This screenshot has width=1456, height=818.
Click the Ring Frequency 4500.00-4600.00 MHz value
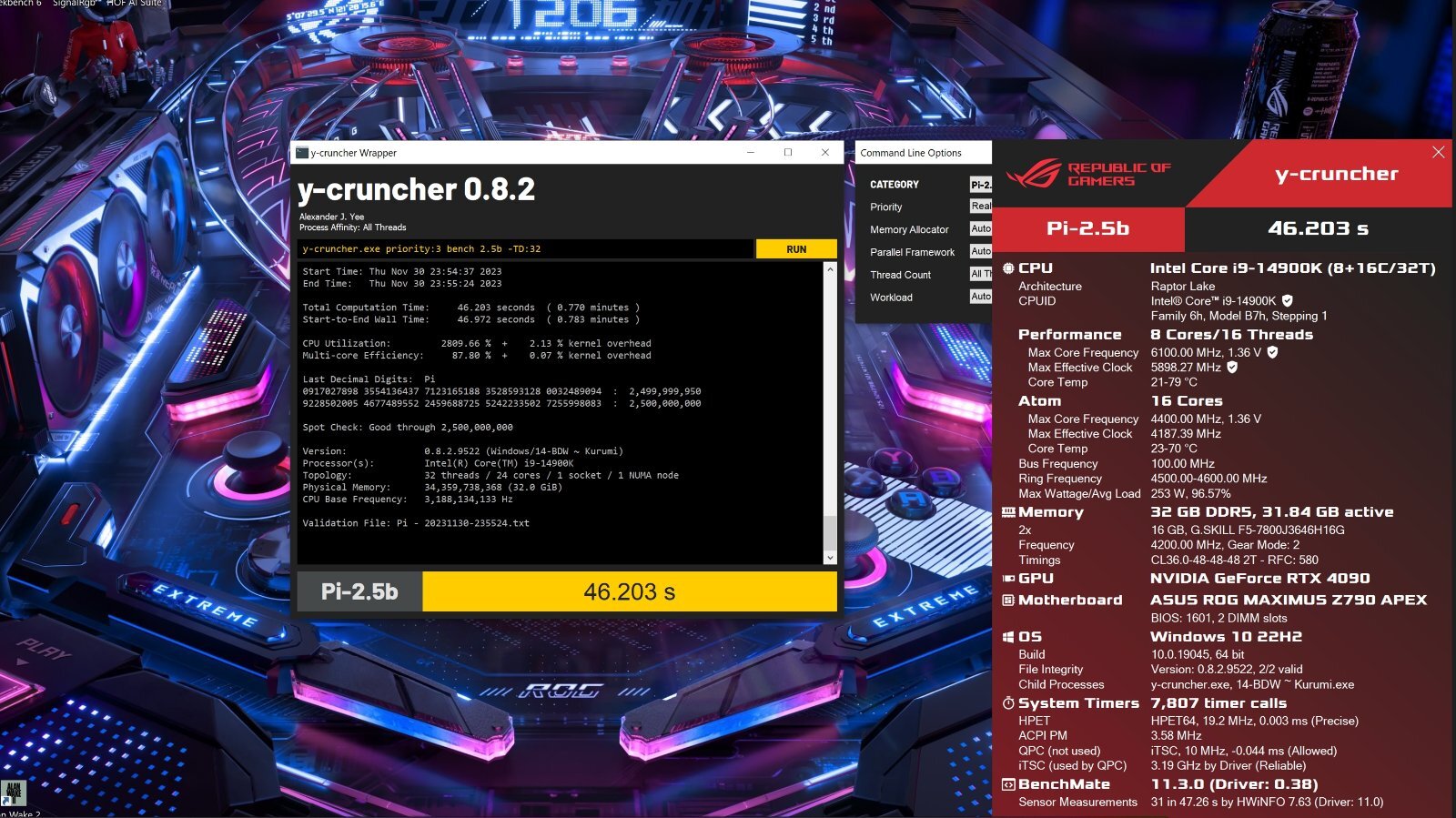tap(1208, 478)
